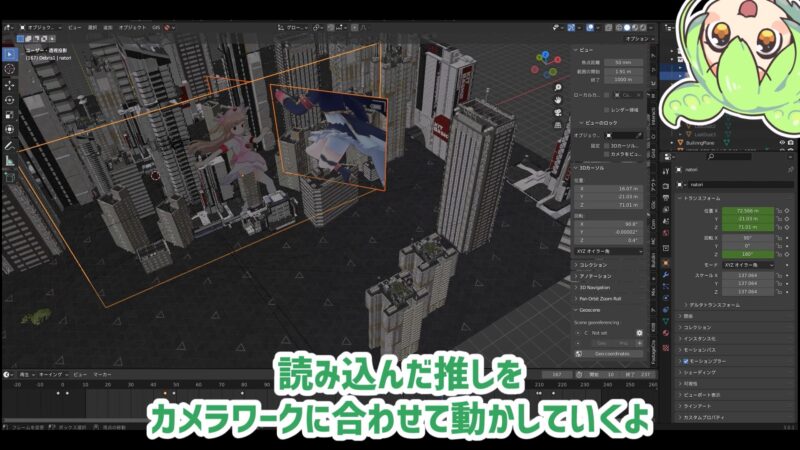Select the Scale tool
The image size is (800, 450).
(10, 114)
